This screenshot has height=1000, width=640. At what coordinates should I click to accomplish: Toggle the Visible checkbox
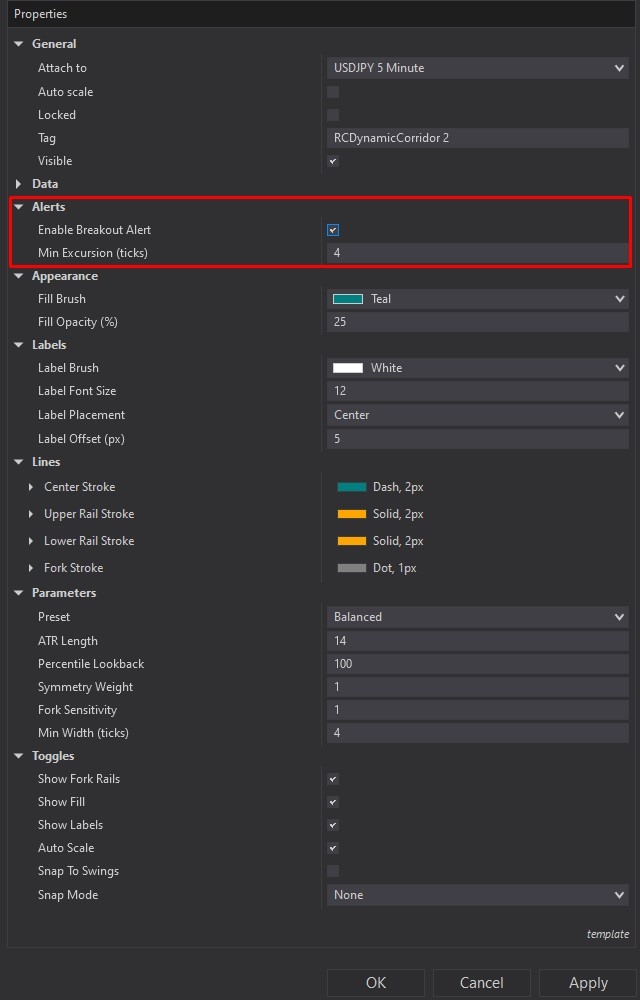coord(332,160)
